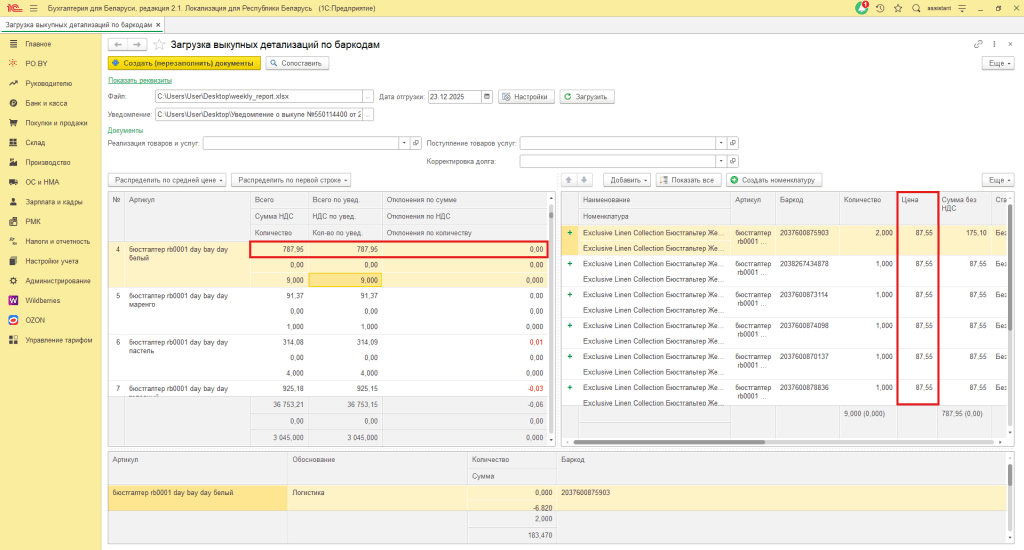Click Показать реквизиты link

140,80
